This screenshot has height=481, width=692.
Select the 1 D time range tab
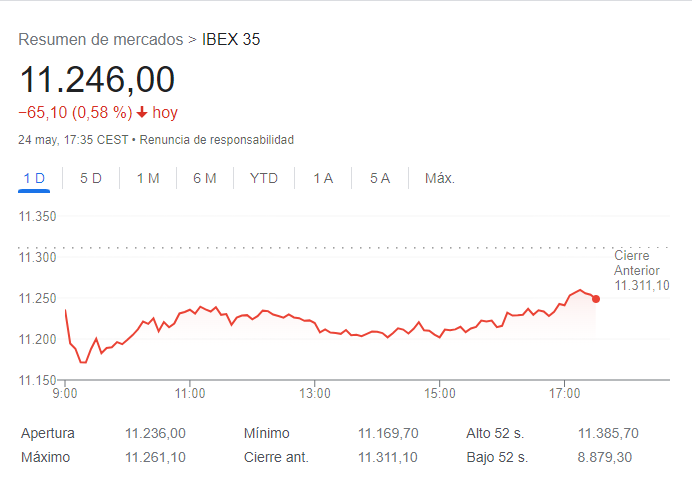point(34,178)
